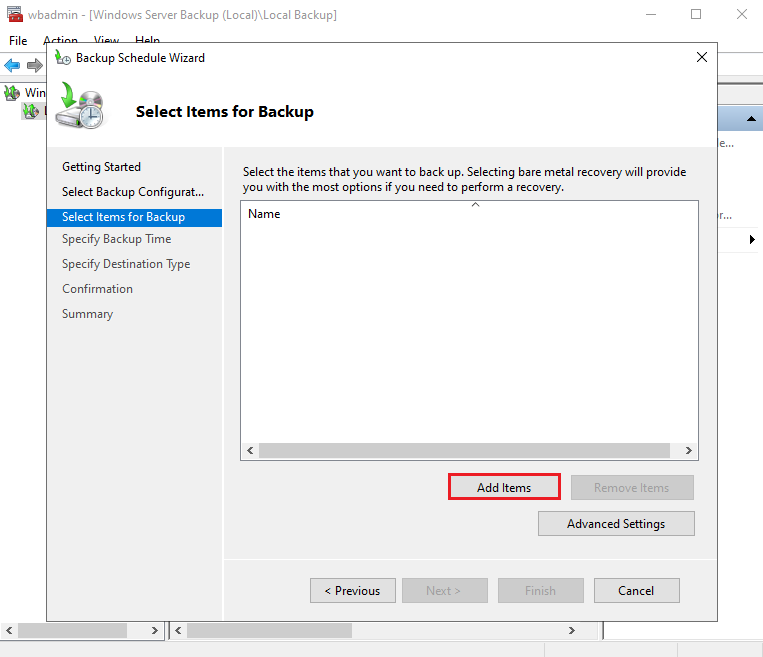Collapse the Actions pane section with up arrow
Image resolution: width=763 pixels, height=657 pixels.
[x=749, y=119]
